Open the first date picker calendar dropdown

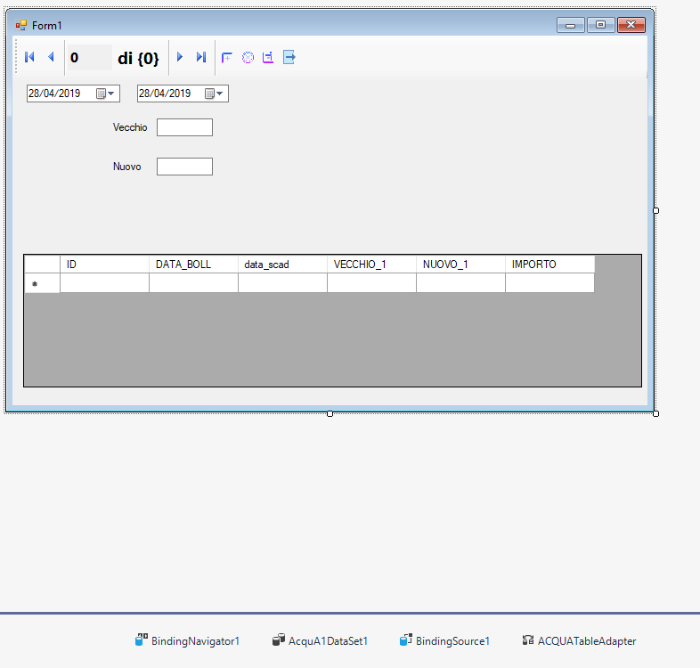(x=106, y=93)
